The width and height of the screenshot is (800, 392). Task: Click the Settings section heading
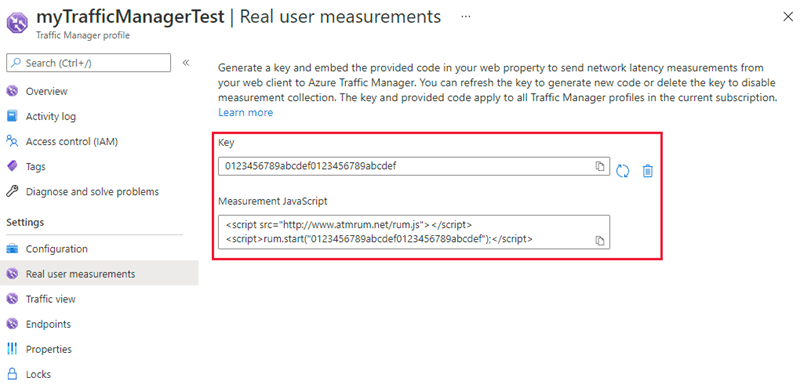pyautogui.click(x=25, y=223)
